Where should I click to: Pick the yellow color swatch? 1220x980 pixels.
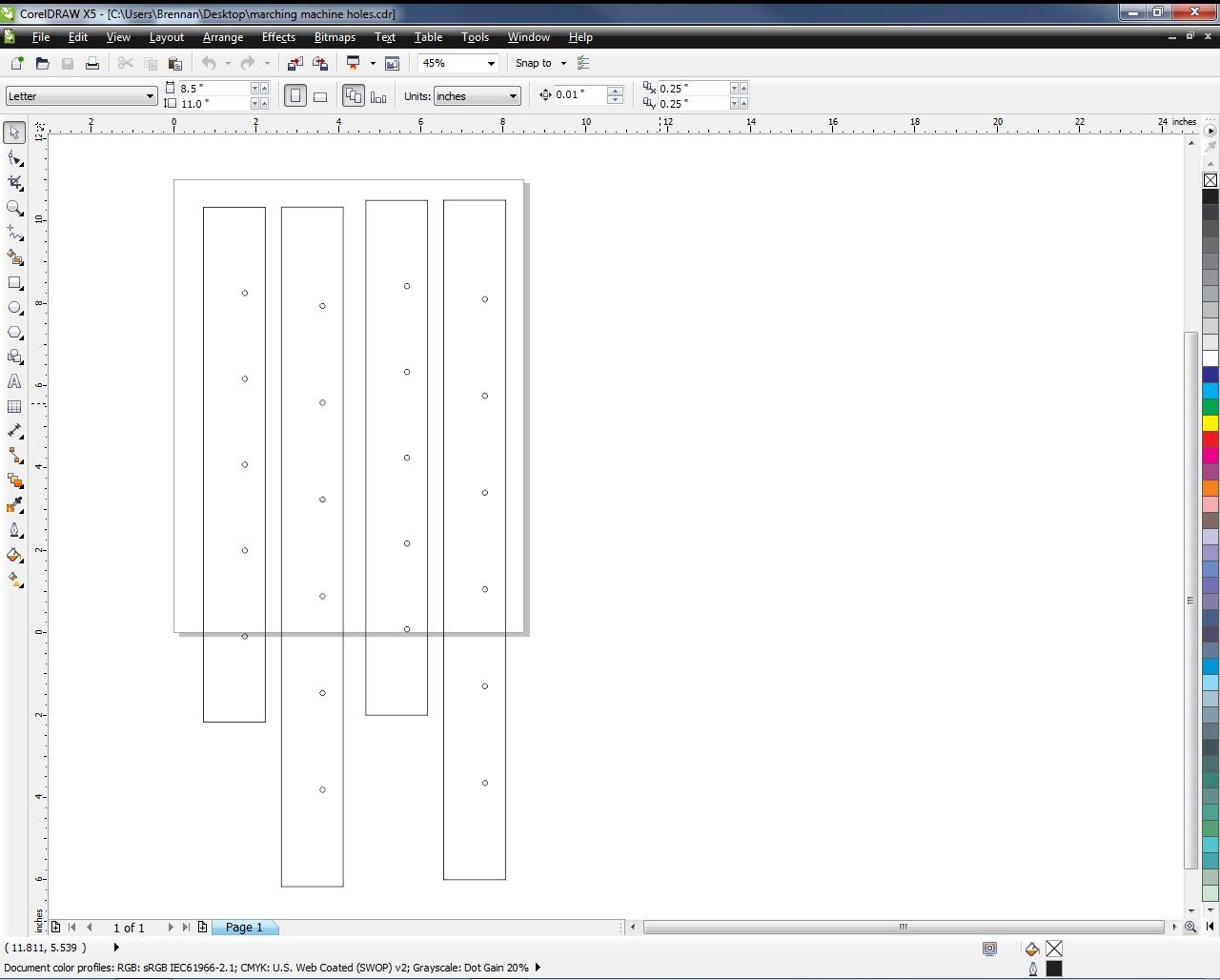[x=1210, y=423]
